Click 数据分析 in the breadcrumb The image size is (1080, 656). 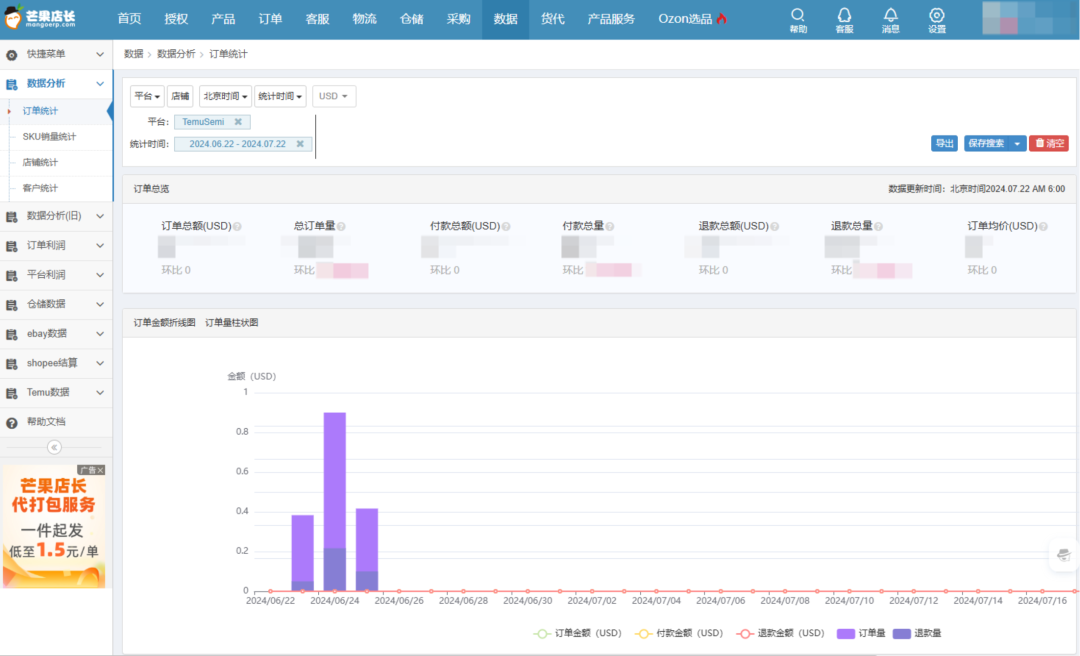176,54
